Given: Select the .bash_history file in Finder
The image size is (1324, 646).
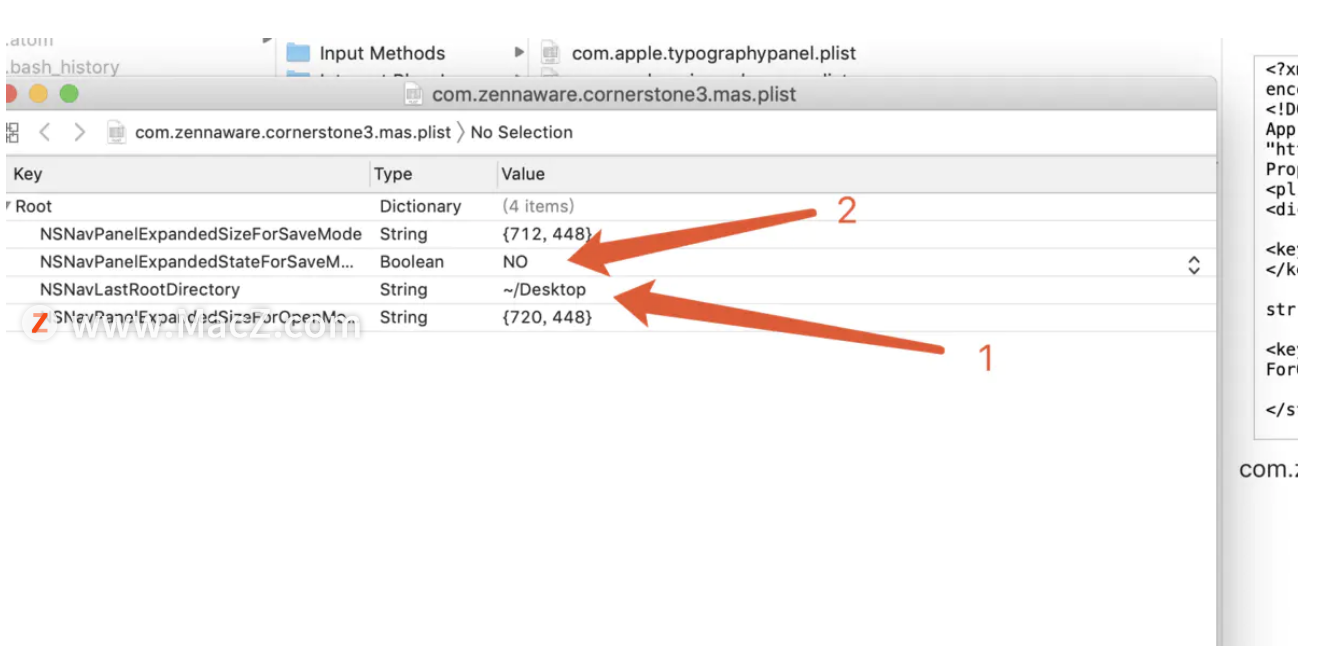Looking at the screenshot, I should click(63, 67).
